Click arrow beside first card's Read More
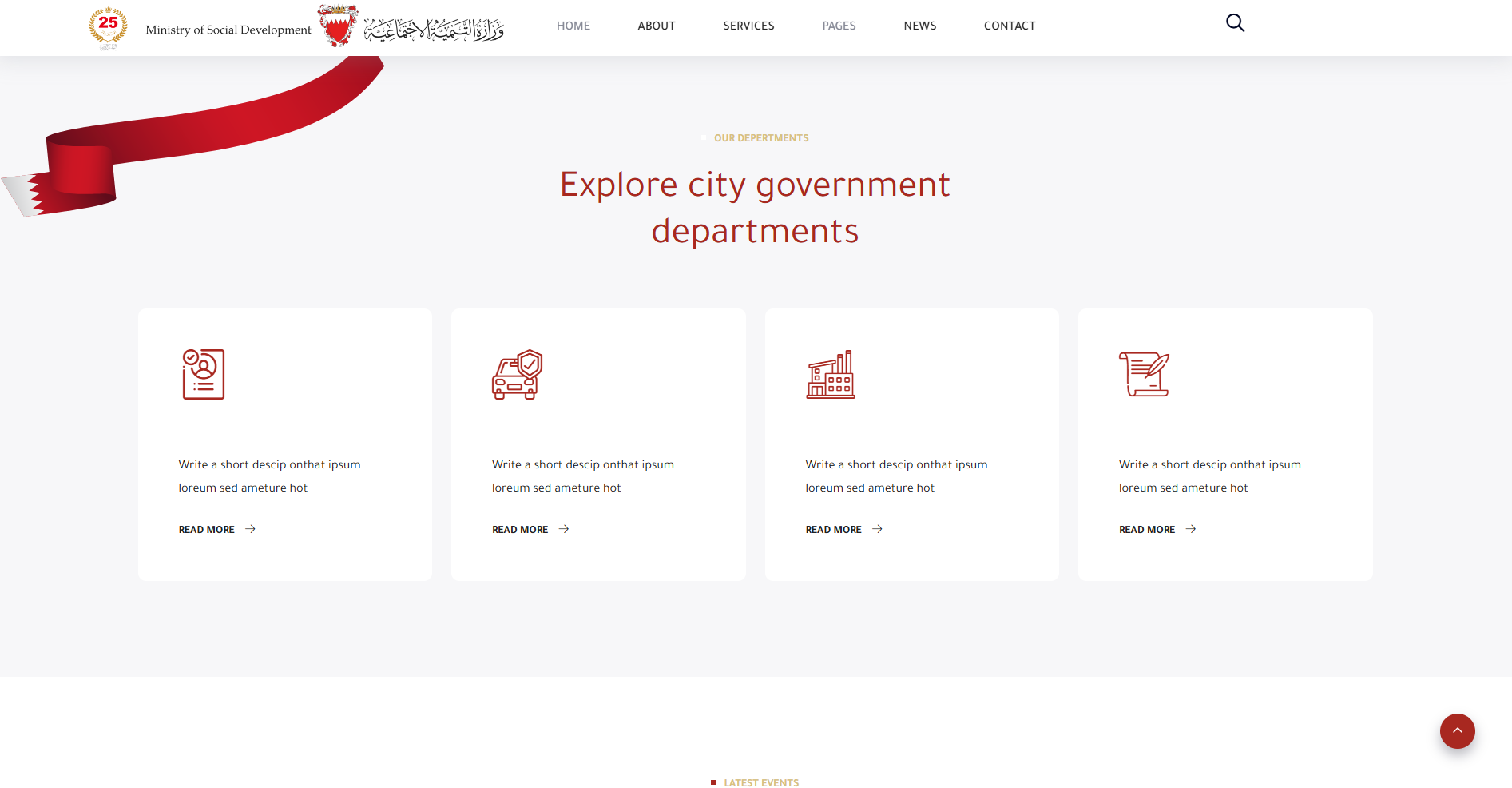This screenshot has height=788, width=1512. coord(250,529)
